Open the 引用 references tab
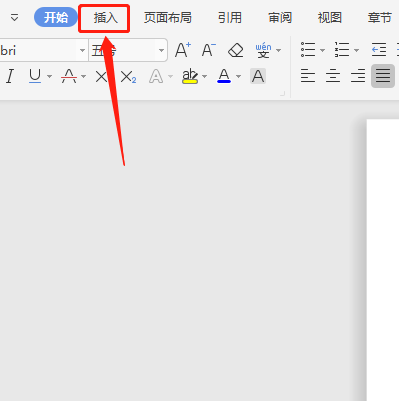 coord(230,18)
